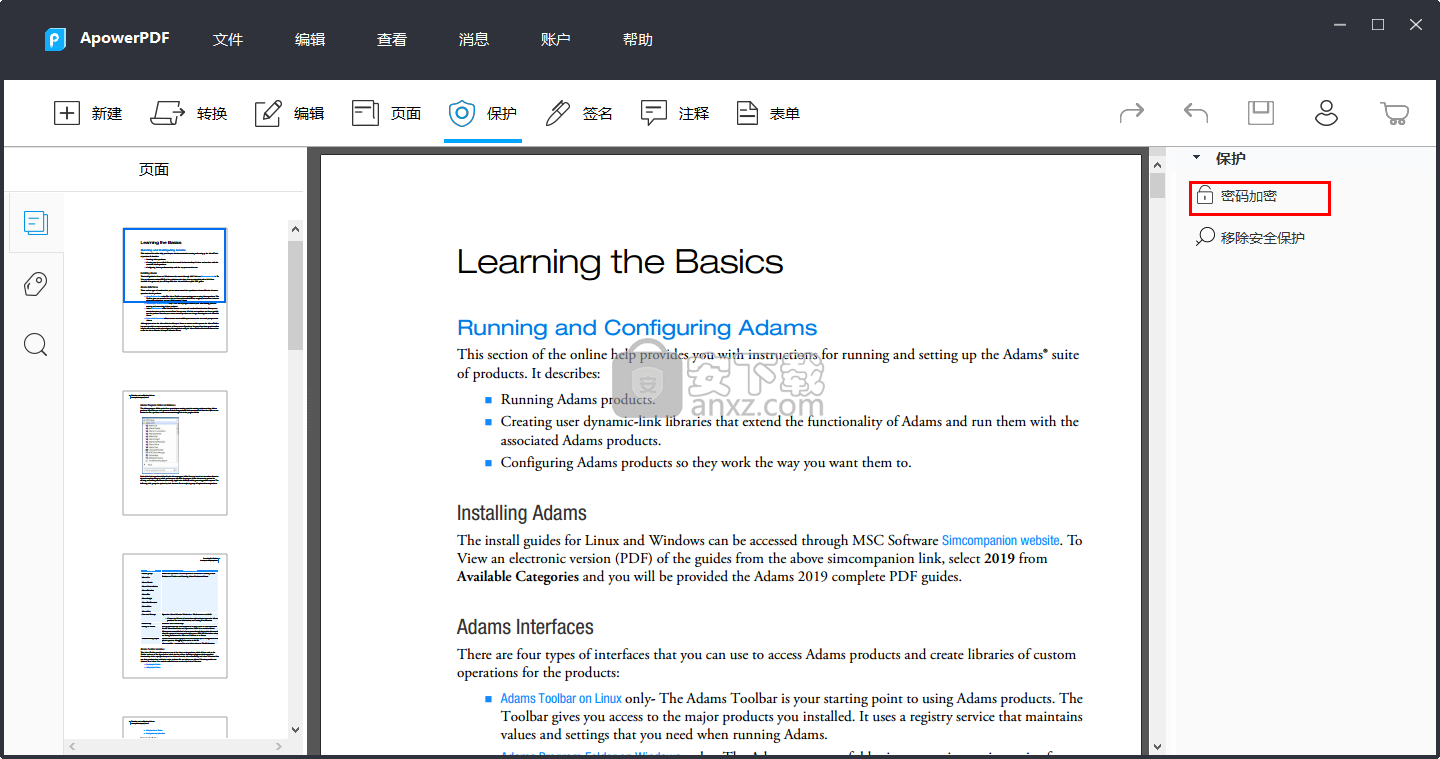This screenshot has height=759, width=1440.
Task: Select the 编辑 toolbar pencil tool
Action: click(x=289, y=113)
